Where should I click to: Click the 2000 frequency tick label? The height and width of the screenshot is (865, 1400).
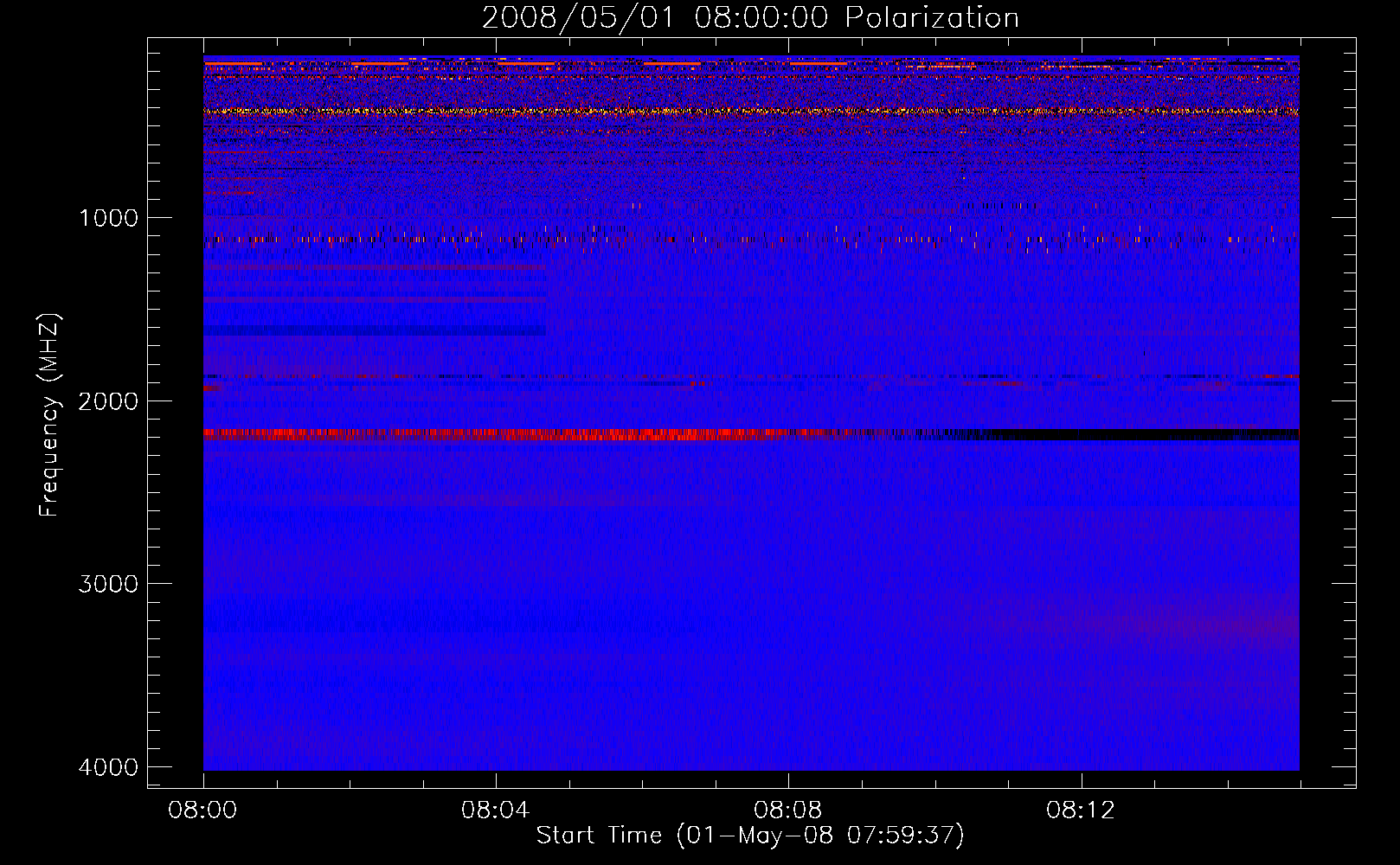[x=108, y=400]
